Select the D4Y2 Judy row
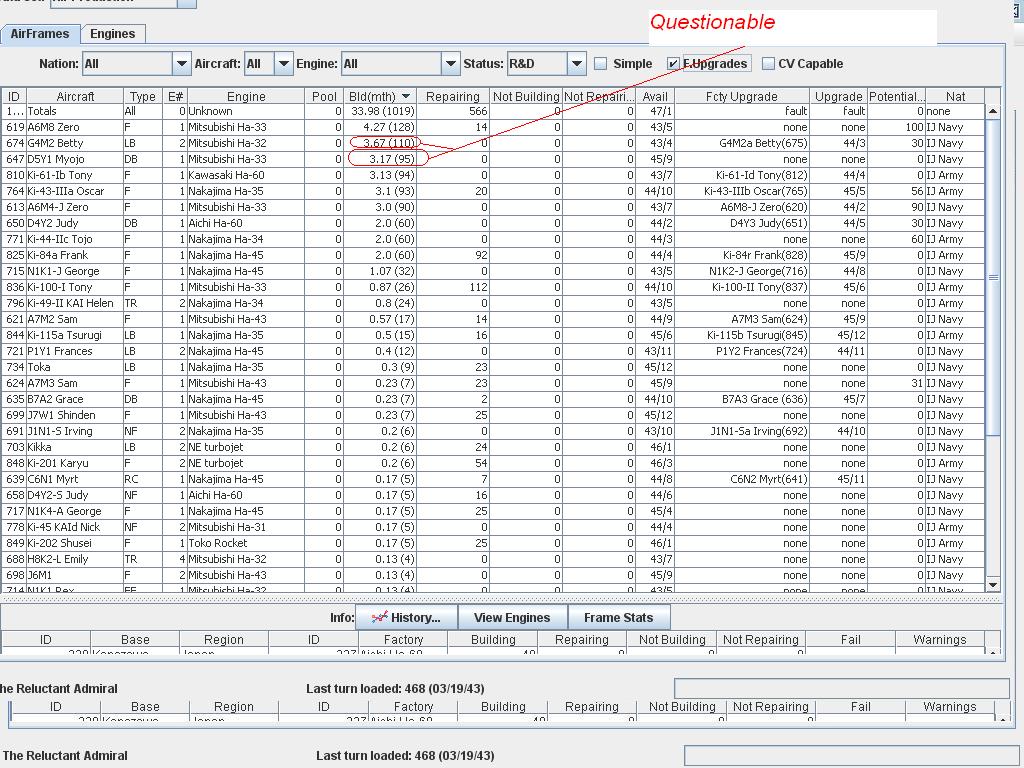 tap(493, 223)
